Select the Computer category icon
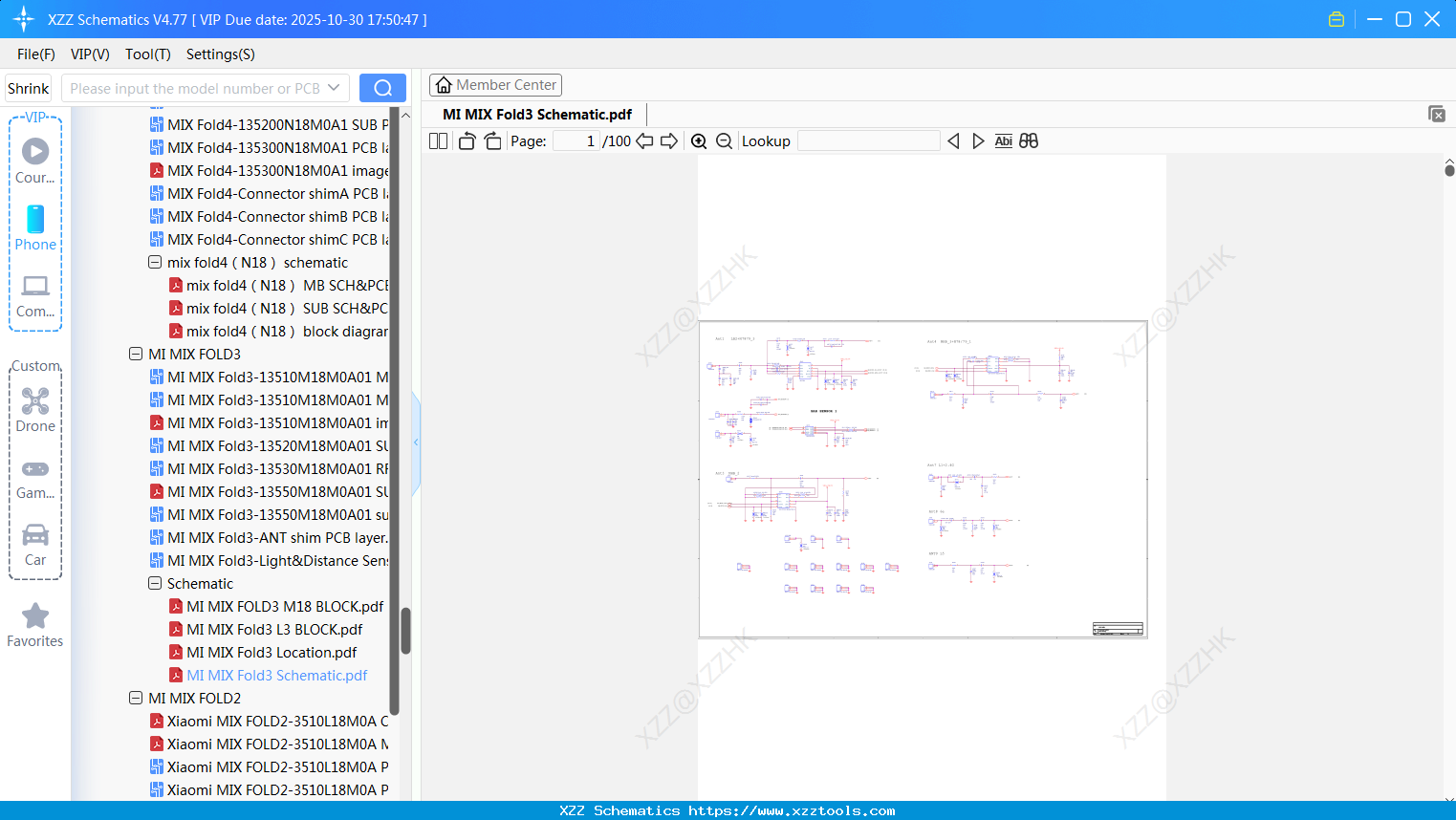Image resolution: width=1456 pixels, height=820 pixels. 35,295
